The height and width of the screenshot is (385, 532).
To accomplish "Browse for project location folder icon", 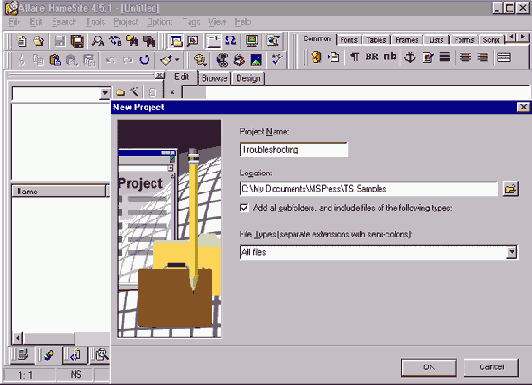I will [x=510, y=189].
